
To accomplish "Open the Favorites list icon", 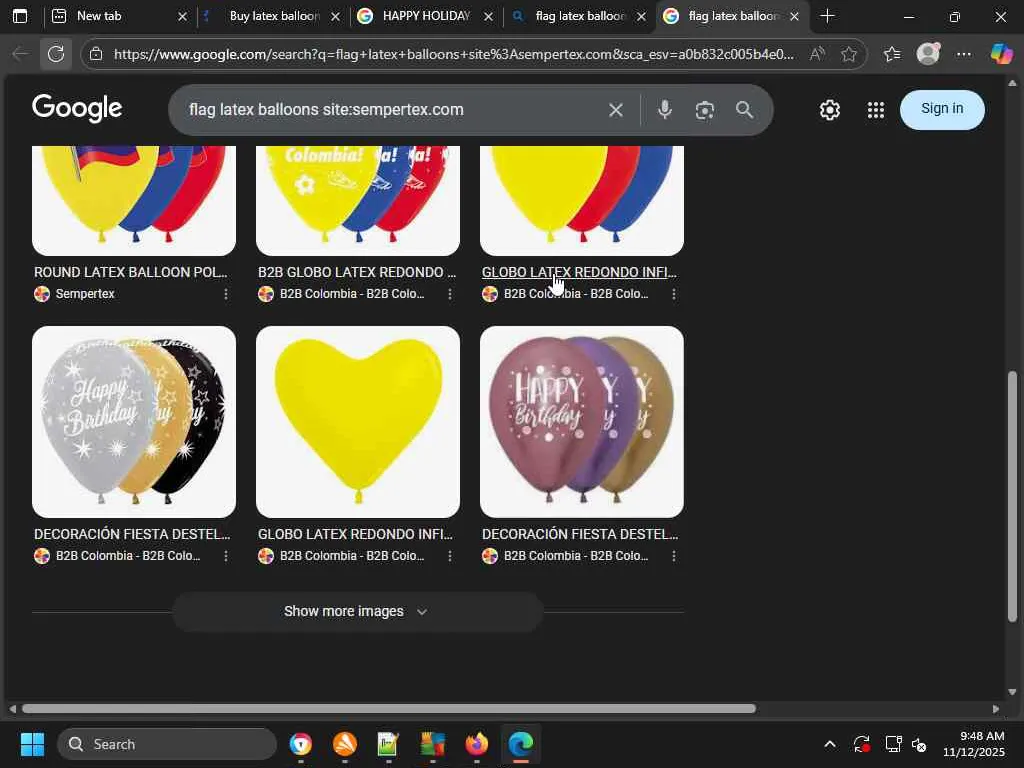I will point(892,54).
